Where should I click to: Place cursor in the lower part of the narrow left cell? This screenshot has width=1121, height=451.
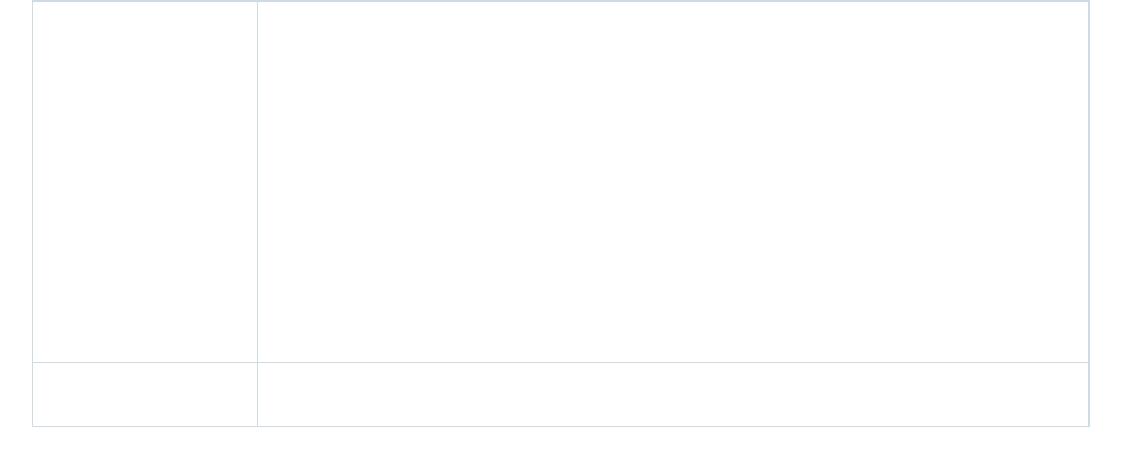click(x=145, y=286)
